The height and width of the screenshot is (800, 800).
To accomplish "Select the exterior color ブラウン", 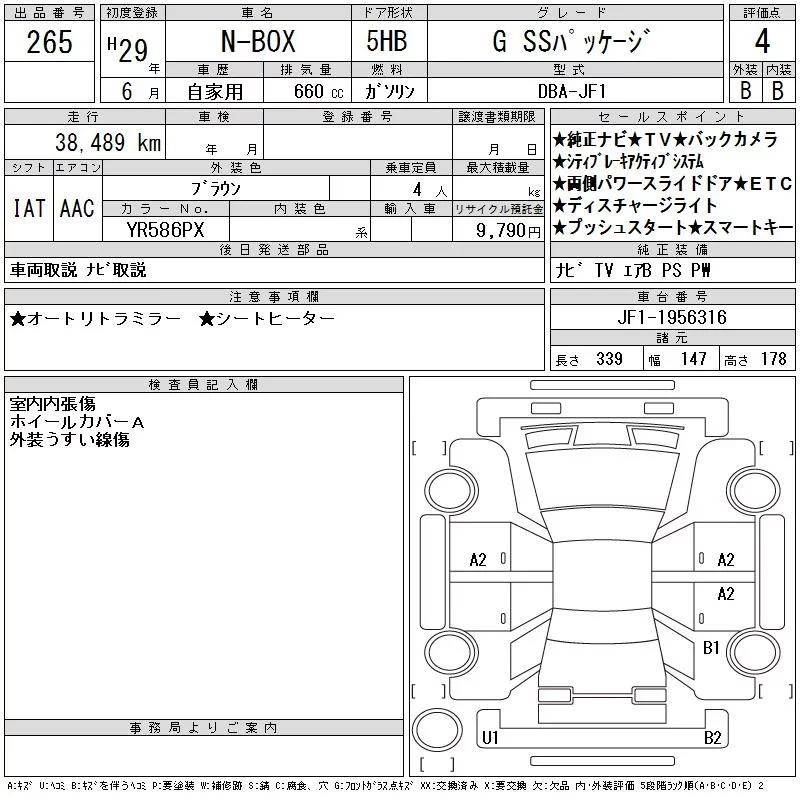I will (216, 189).
